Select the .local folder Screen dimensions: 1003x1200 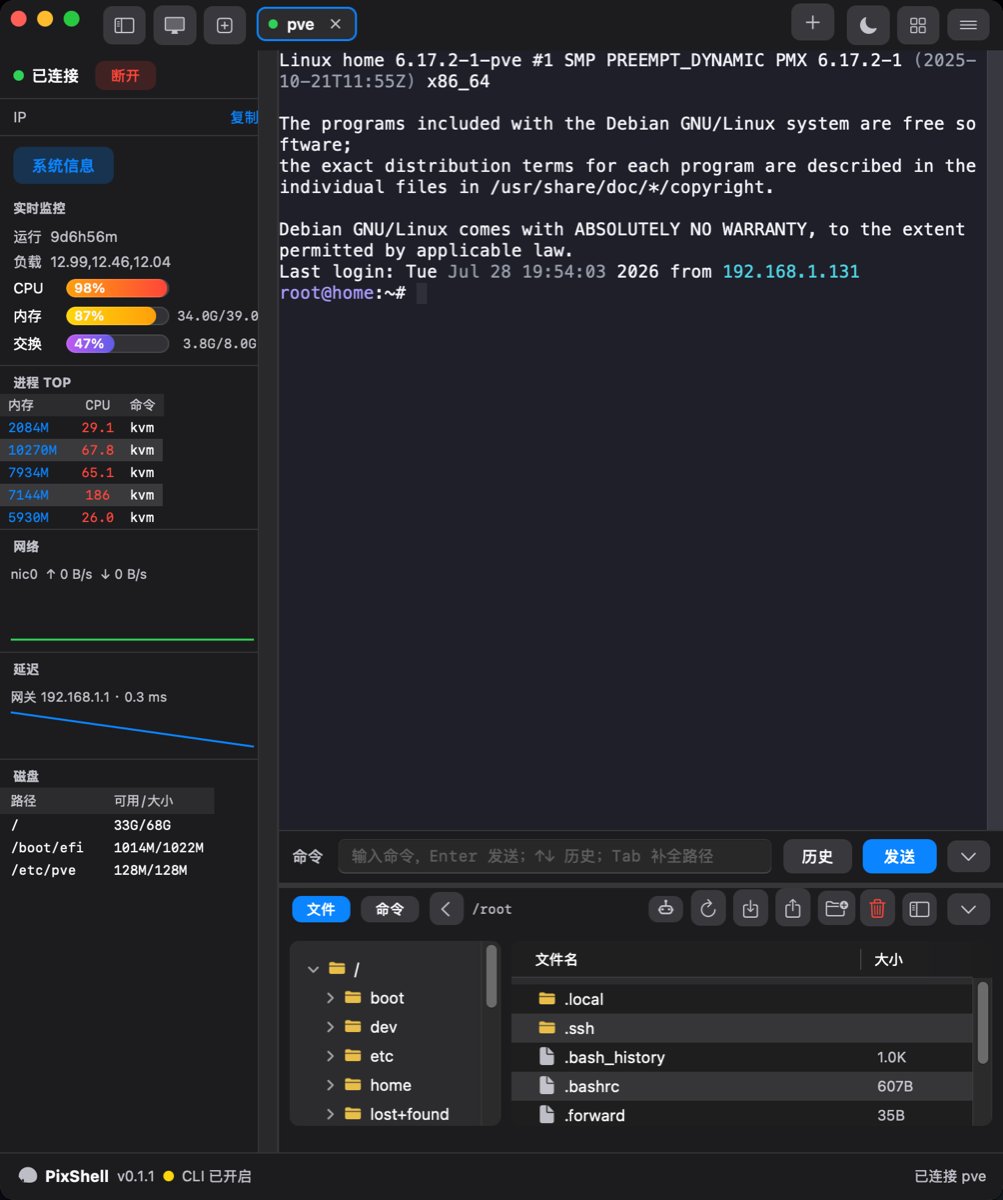(x=741, y=999)
